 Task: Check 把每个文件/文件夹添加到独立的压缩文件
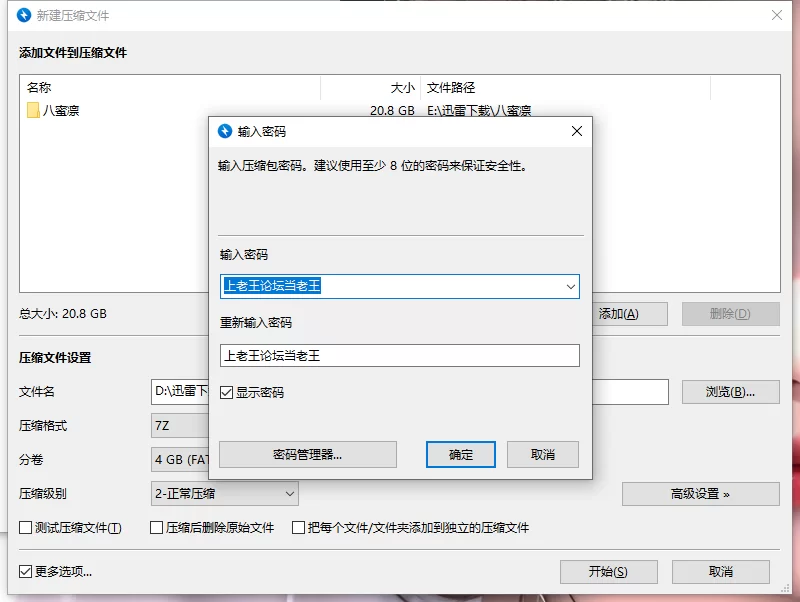point(298,528)
